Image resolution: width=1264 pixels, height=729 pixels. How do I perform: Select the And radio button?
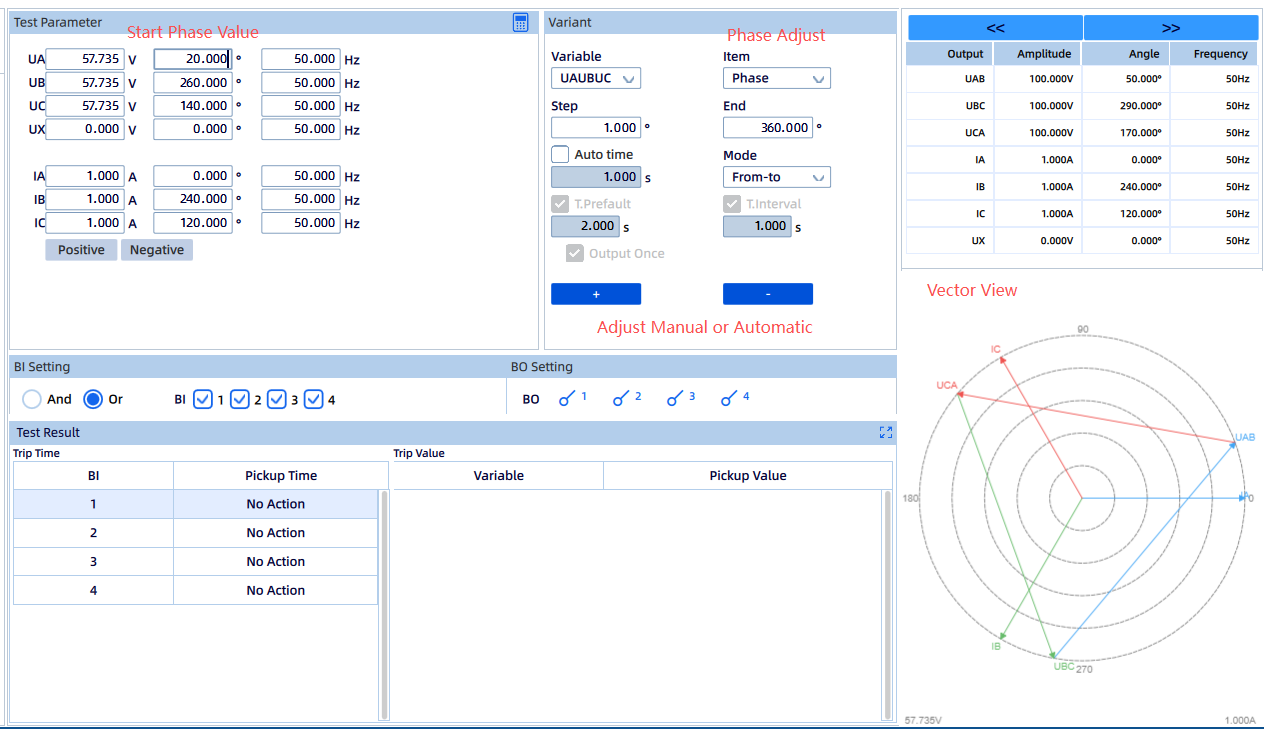pyautogui.click(x=32, y=399)
